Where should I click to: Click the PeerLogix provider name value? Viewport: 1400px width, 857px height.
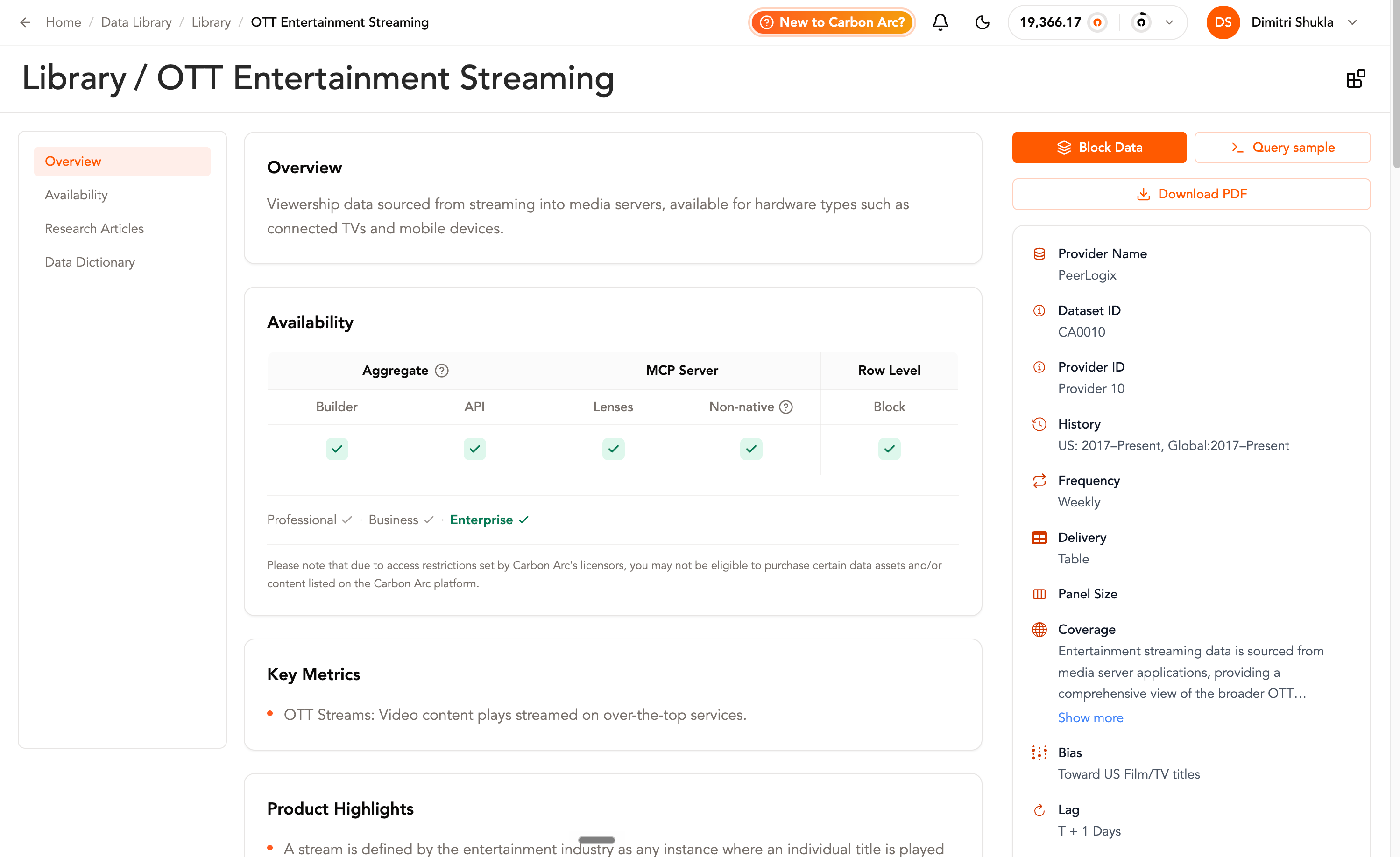coord(1087,275)
